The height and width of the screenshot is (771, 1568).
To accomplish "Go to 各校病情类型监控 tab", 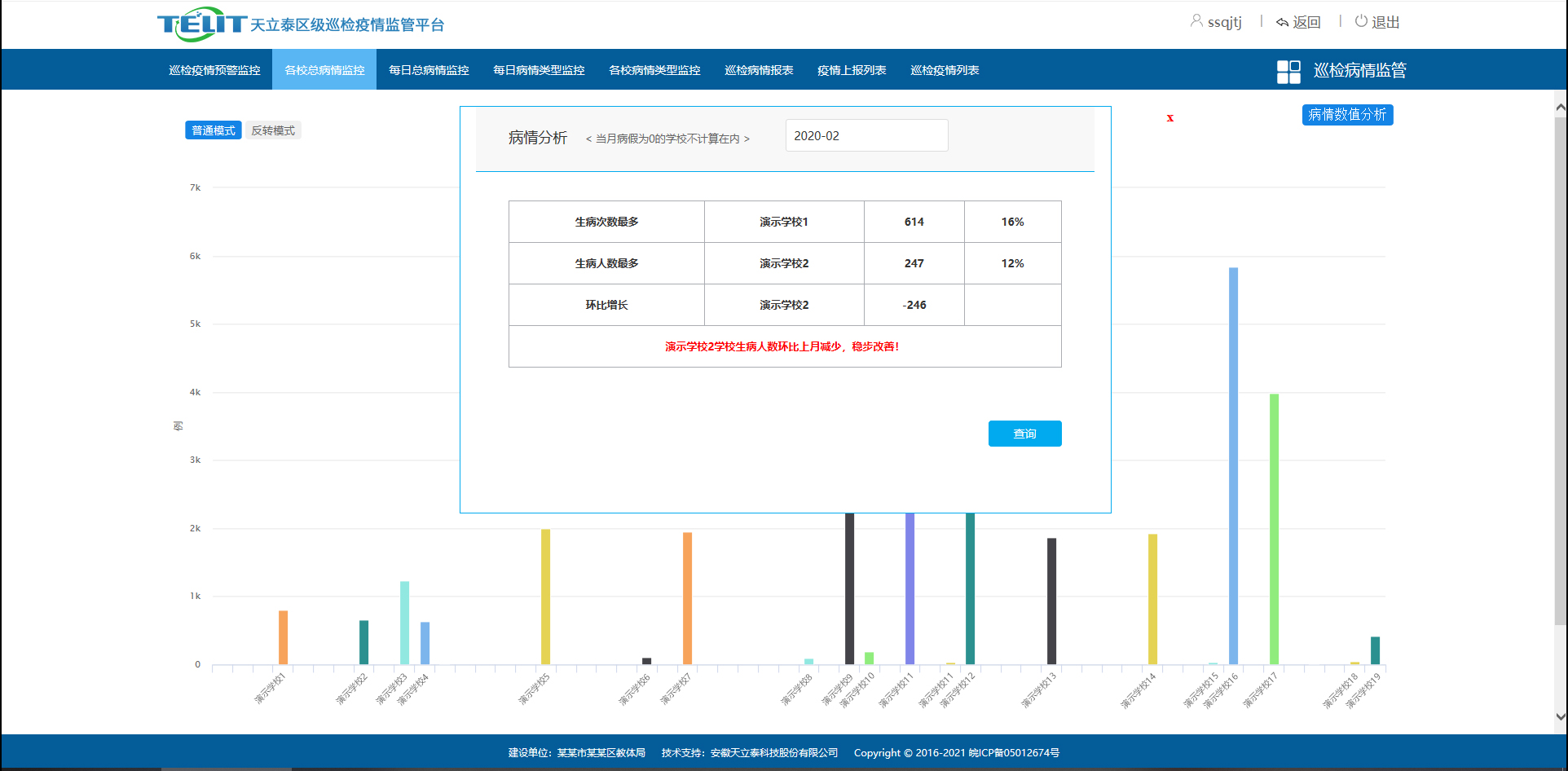I will tap(654, 70).
